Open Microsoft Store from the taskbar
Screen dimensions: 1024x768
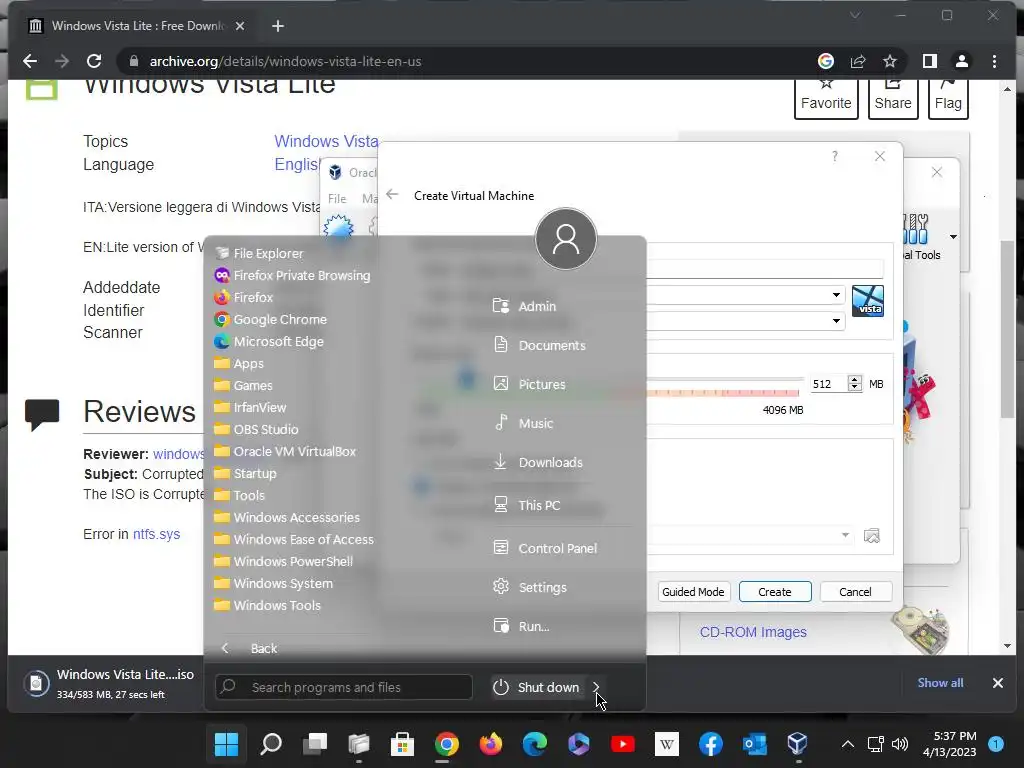click(x=402, y=743)
